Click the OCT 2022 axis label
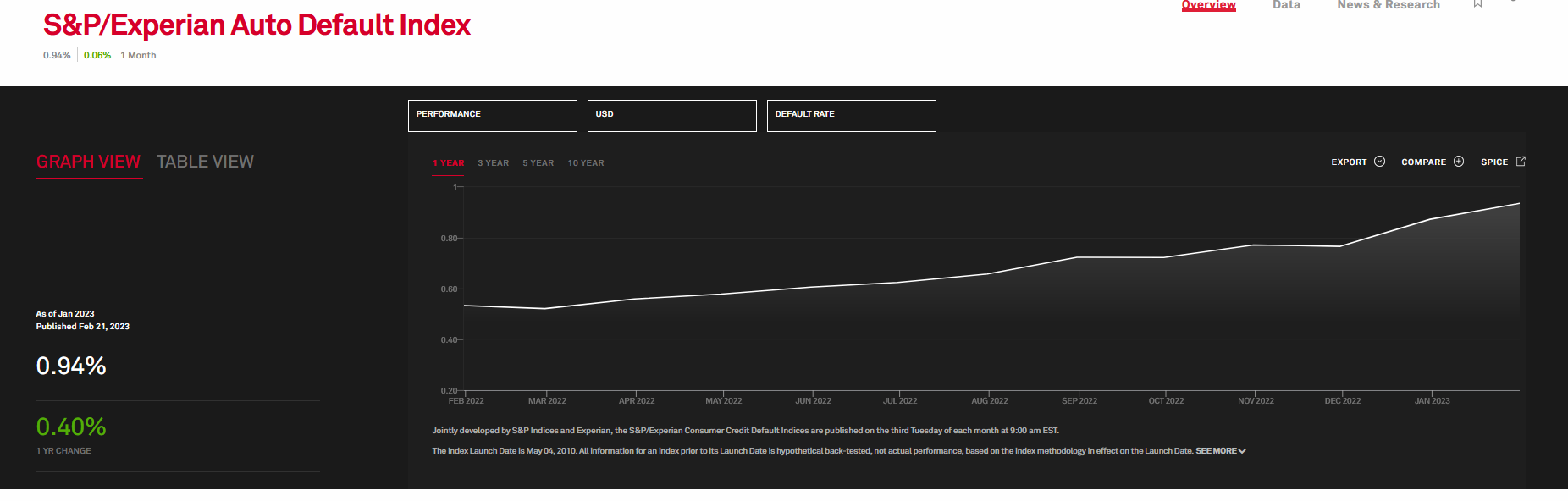Viewport: 1568px width, 501px height. pos(1166,401)
